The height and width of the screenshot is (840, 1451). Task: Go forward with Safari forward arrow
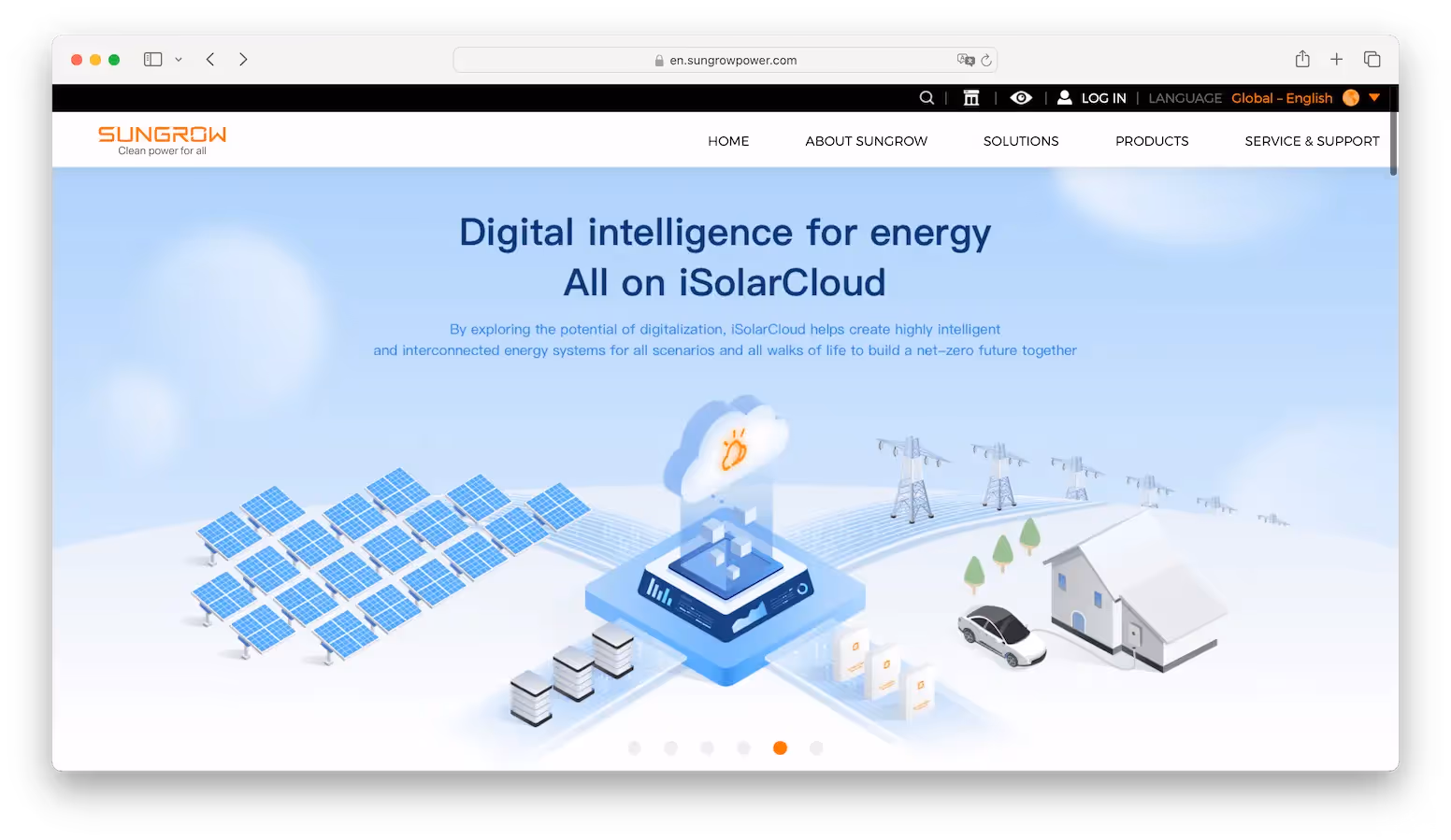click(x=243, y=59)
